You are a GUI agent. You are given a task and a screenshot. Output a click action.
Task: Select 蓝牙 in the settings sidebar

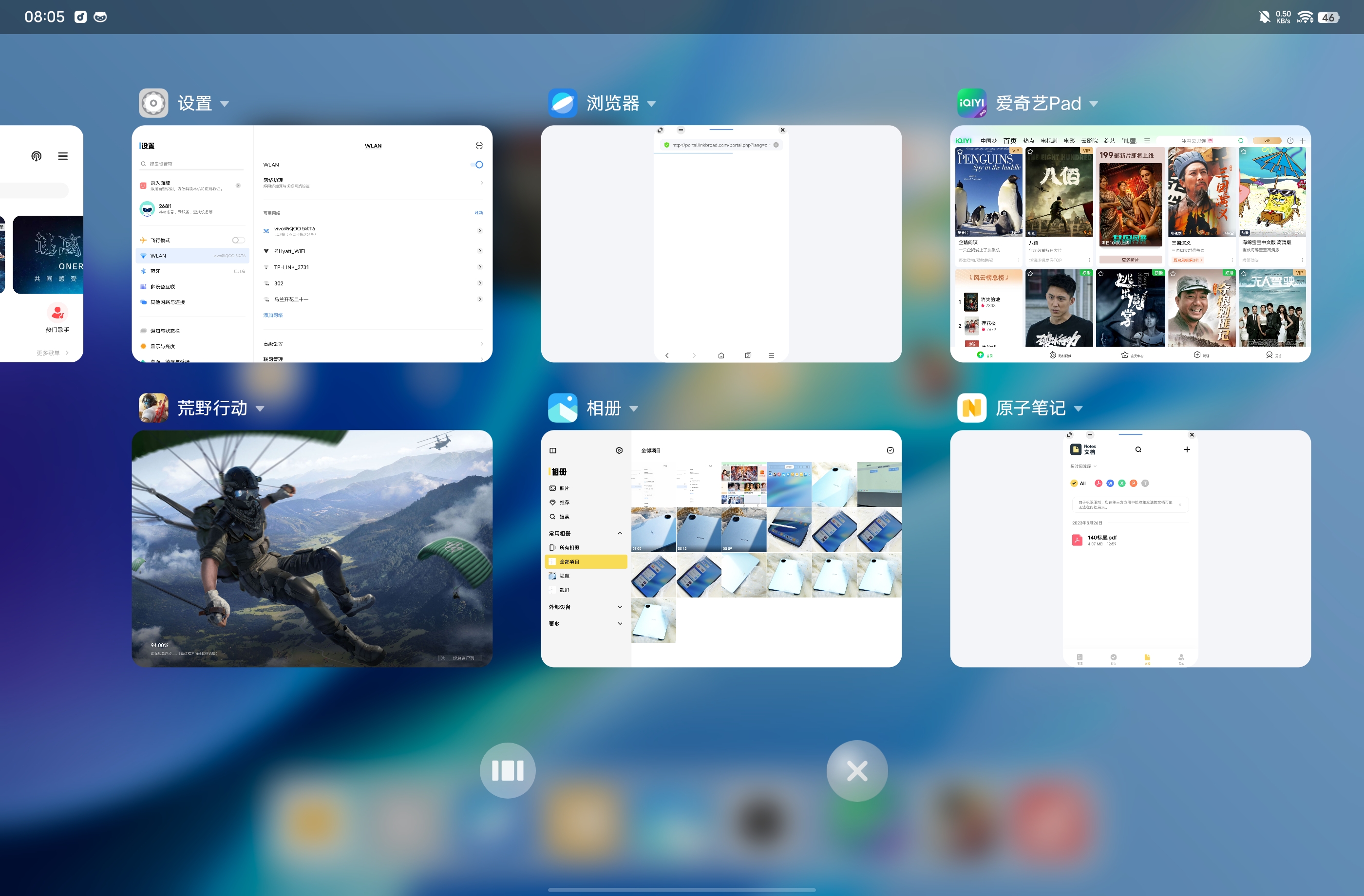(192, 271)
